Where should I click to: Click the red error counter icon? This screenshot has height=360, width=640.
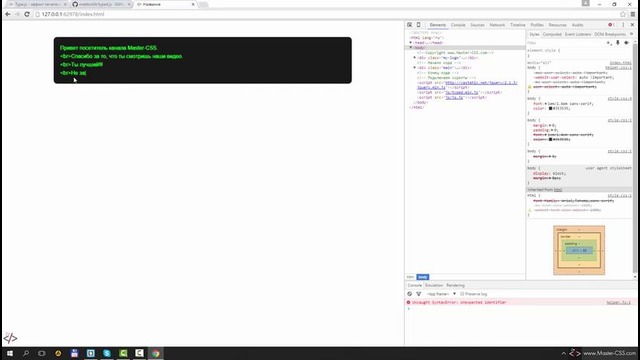(x=611, y=25)
